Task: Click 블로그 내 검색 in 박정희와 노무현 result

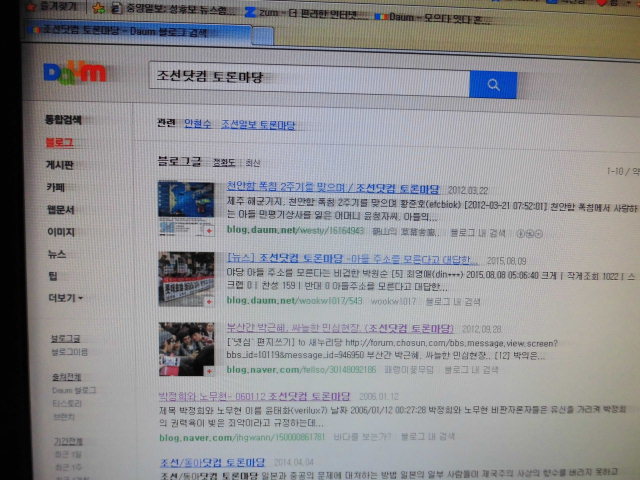Action: [x=428, y=437]
